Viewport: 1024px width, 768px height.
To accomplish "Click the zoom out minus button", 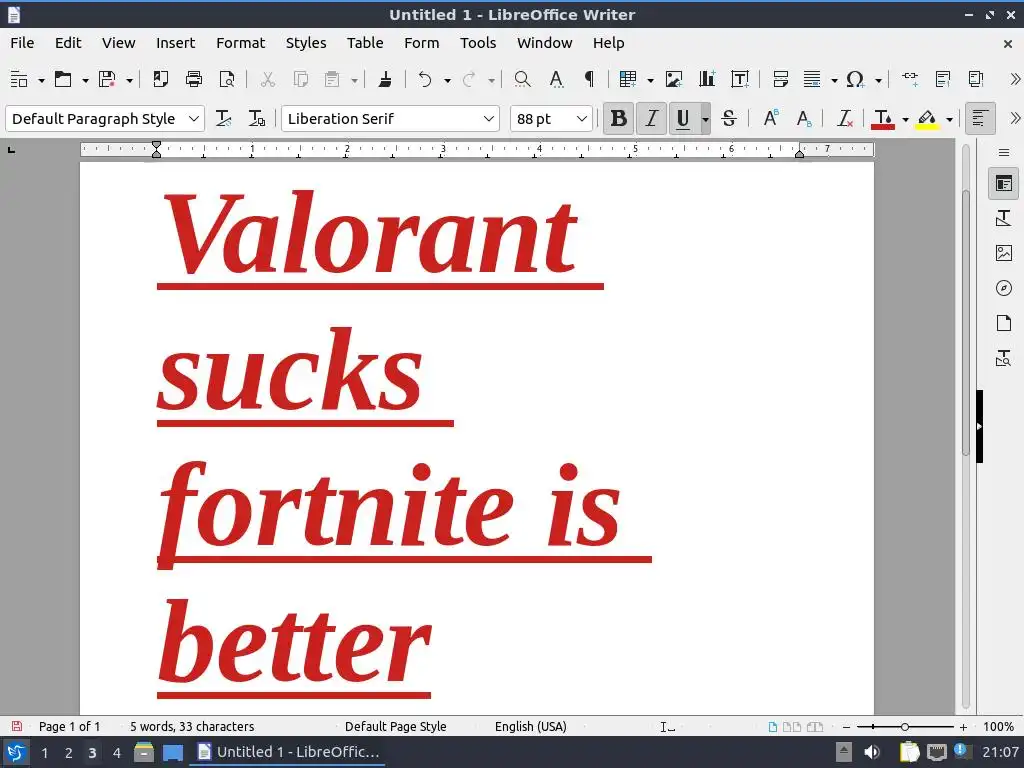I will coord(846,726).
